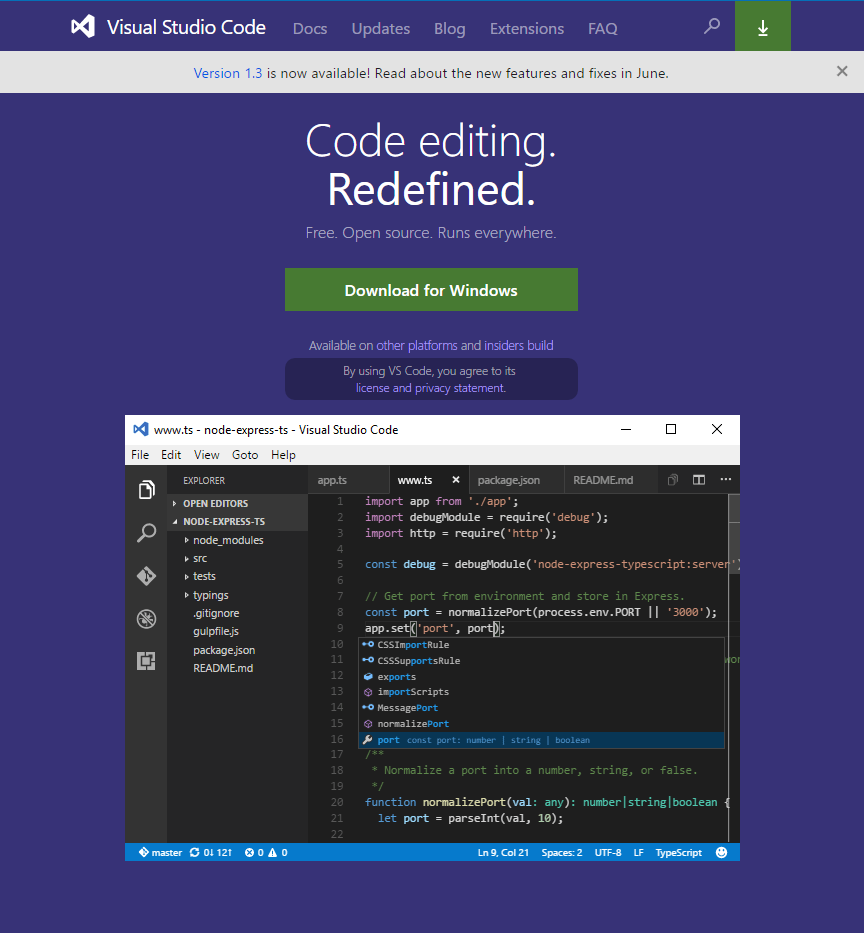The height and width of the screenshot is (933, 864).
Task: Open the editor more actions ellipsis
Action: (x=725, y=479)
